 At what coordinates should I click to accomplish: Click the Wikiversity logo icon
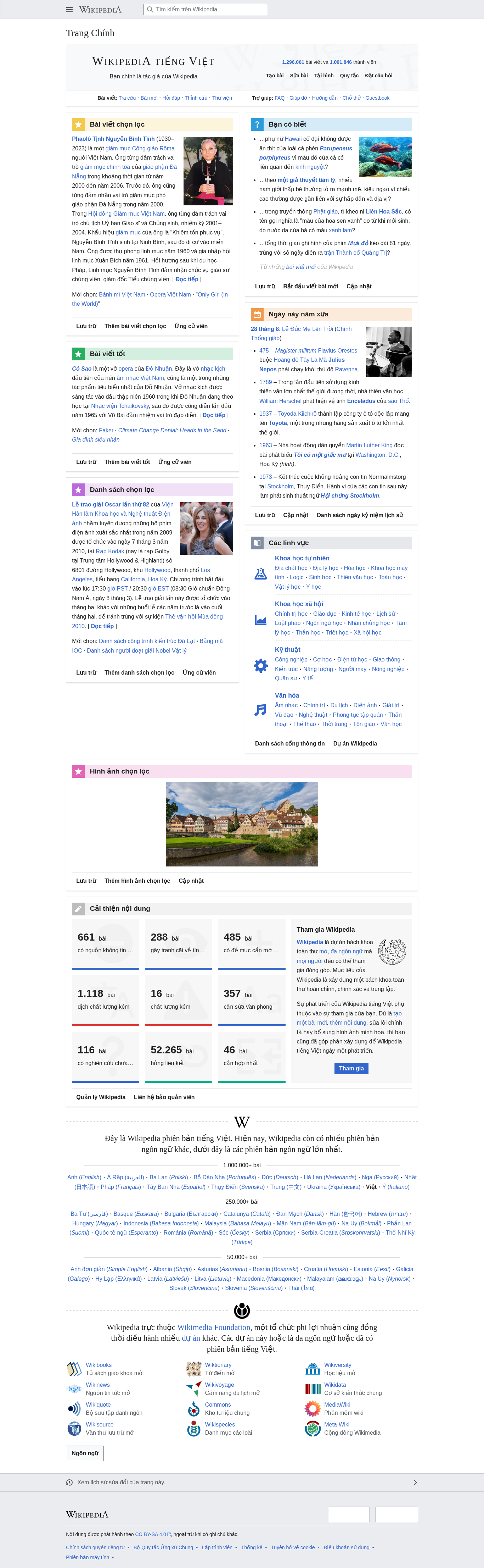pyautogui.click(x=313, y=1369)
